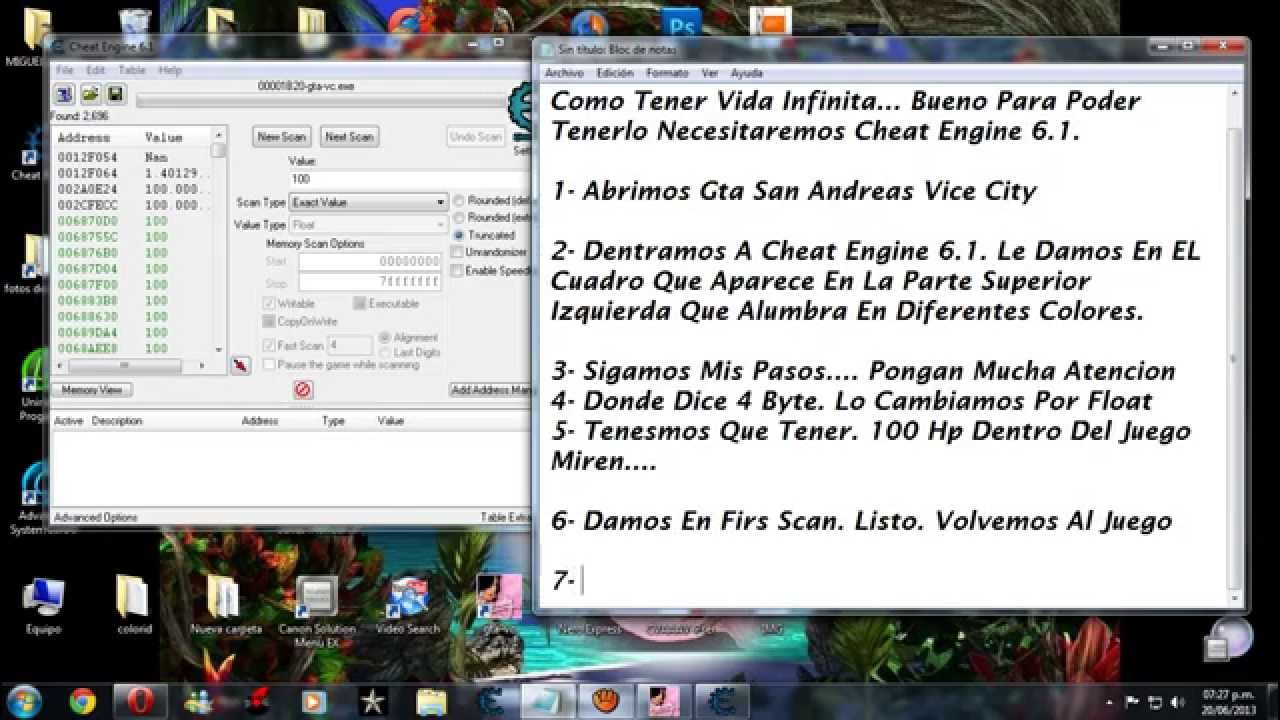
Task: Toggle the CopyOnWrite checkbox
Action: point(268,321)
